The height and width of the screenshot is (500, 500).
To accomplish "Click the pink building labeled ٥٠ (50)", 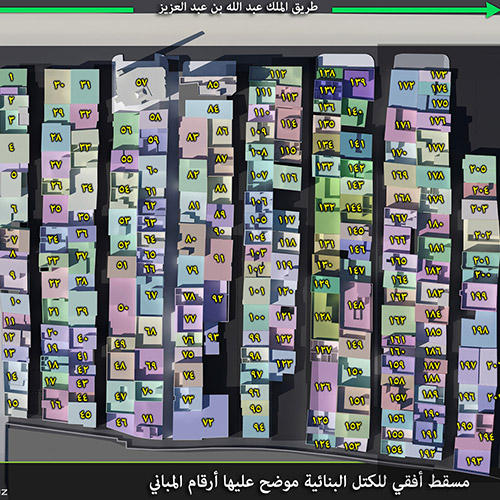I will tap(123, 307).
